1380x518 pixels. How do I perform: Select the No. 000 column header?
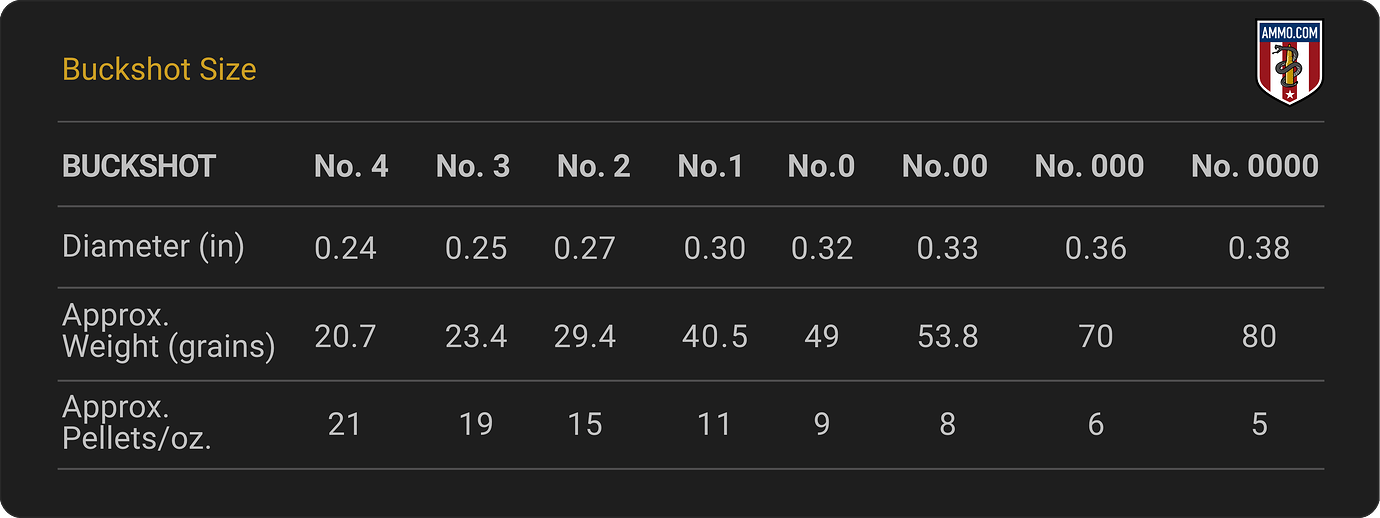click(1089, 166)
